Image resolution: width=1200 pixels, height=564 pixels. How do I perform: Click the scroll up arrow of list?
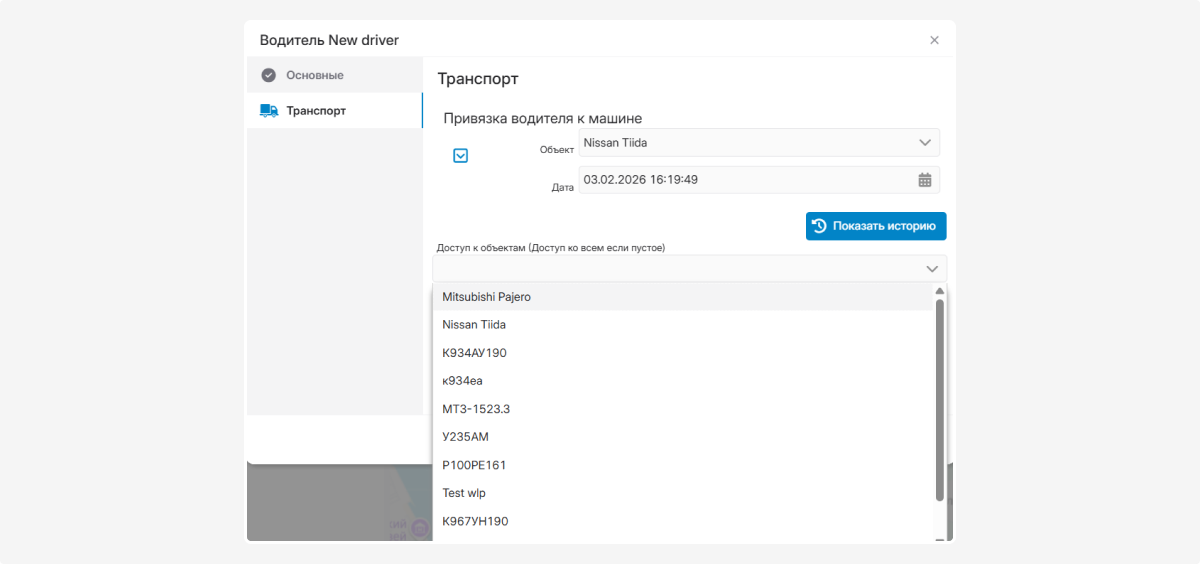click(x=940, y=291)
